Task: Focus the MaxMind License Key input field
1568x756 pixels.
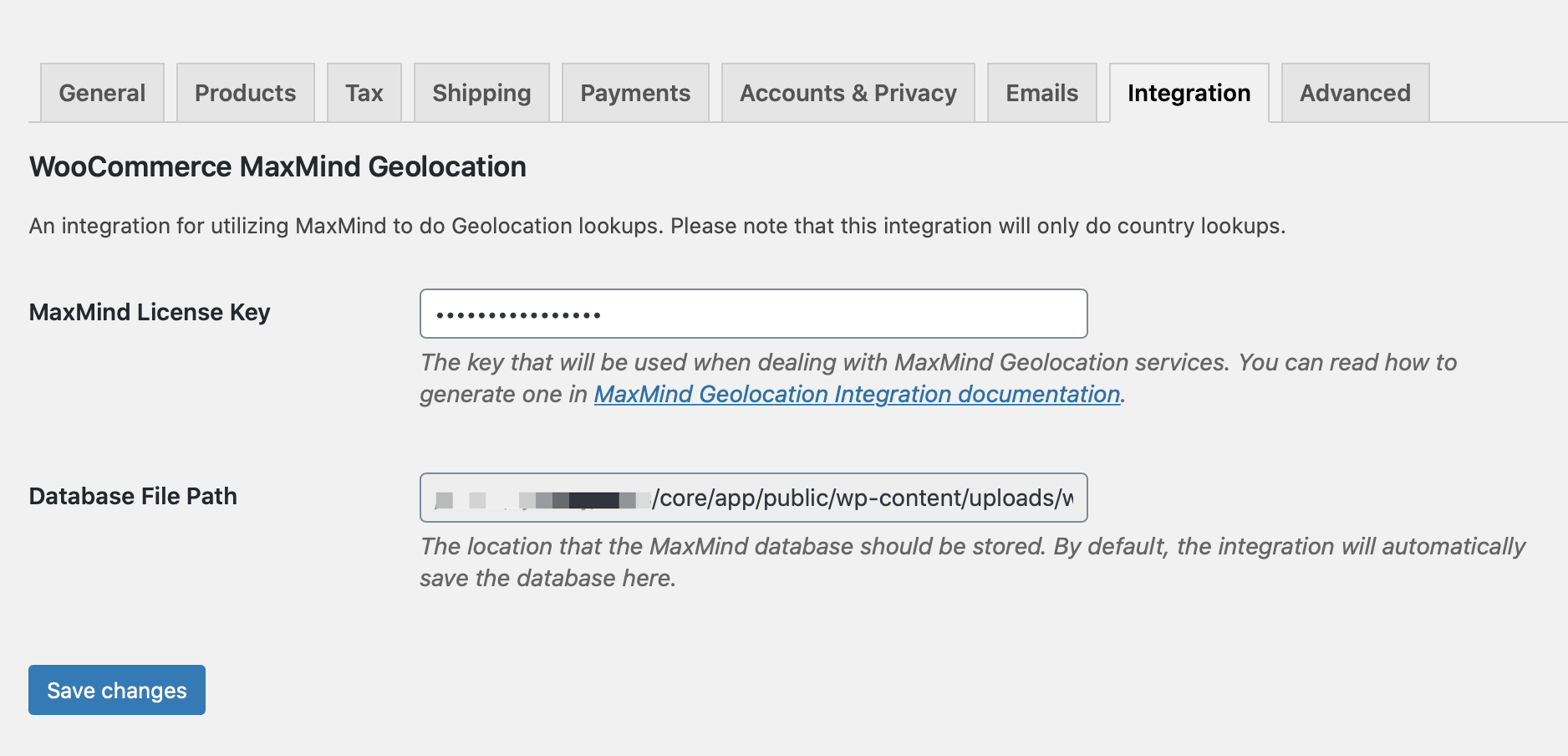Action: [x=752, y=314]
